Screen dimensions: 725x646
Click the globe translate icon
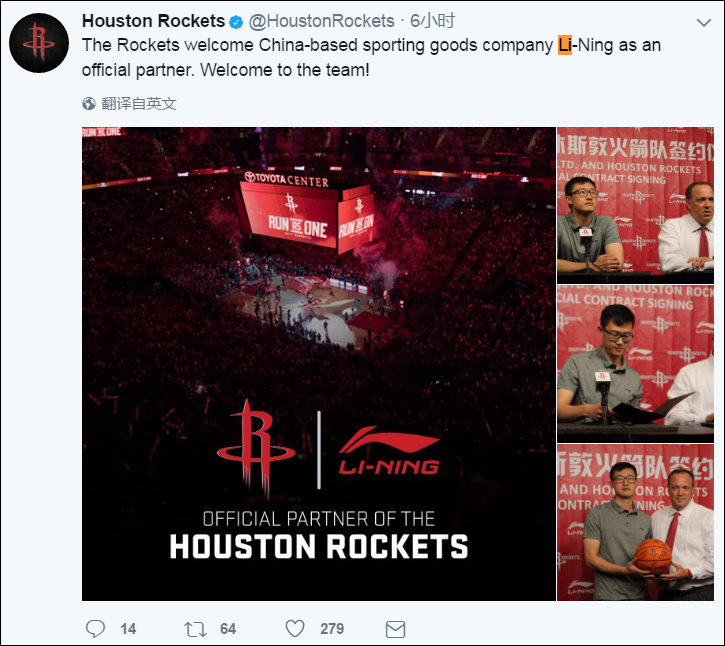click(89, 104)
